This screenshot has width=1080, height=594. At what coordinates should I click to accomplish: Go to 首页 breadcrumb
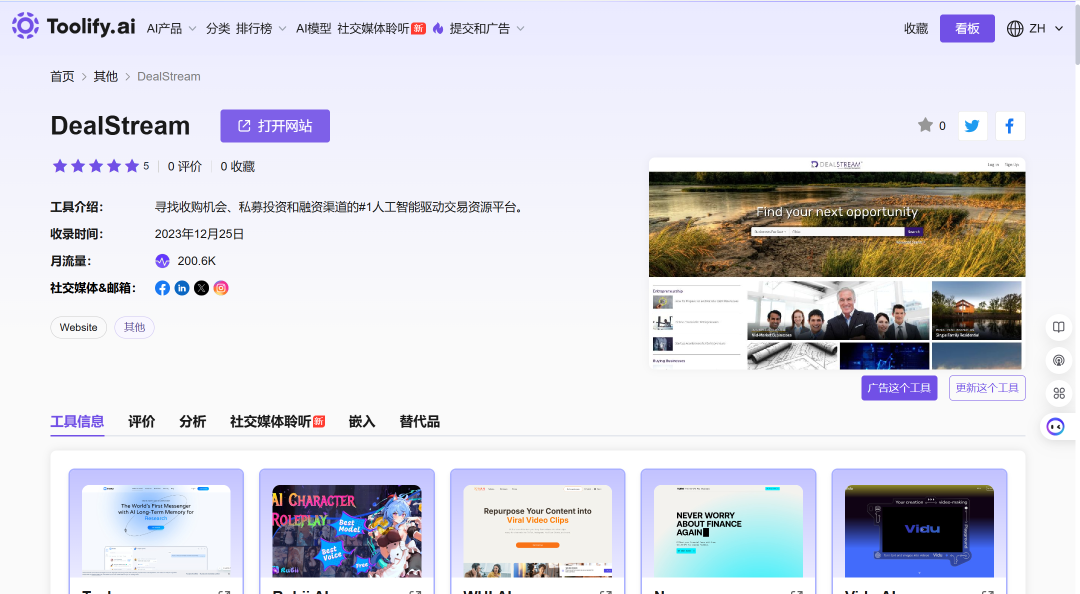[62, 76]
